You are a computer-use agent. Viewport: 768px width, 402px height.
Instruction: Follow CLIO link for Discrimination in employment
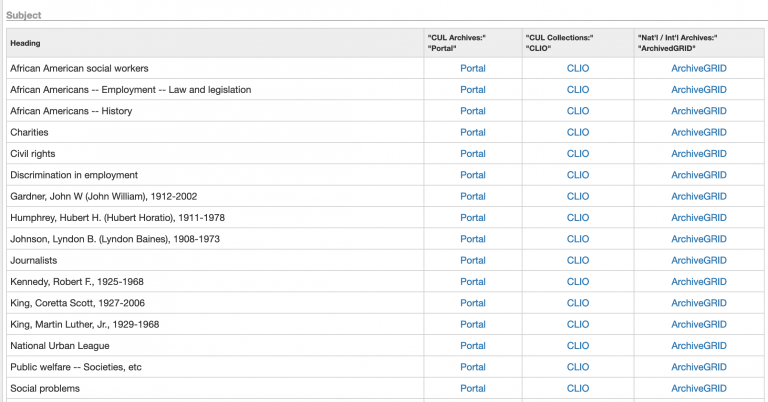[x=578, y=175]
